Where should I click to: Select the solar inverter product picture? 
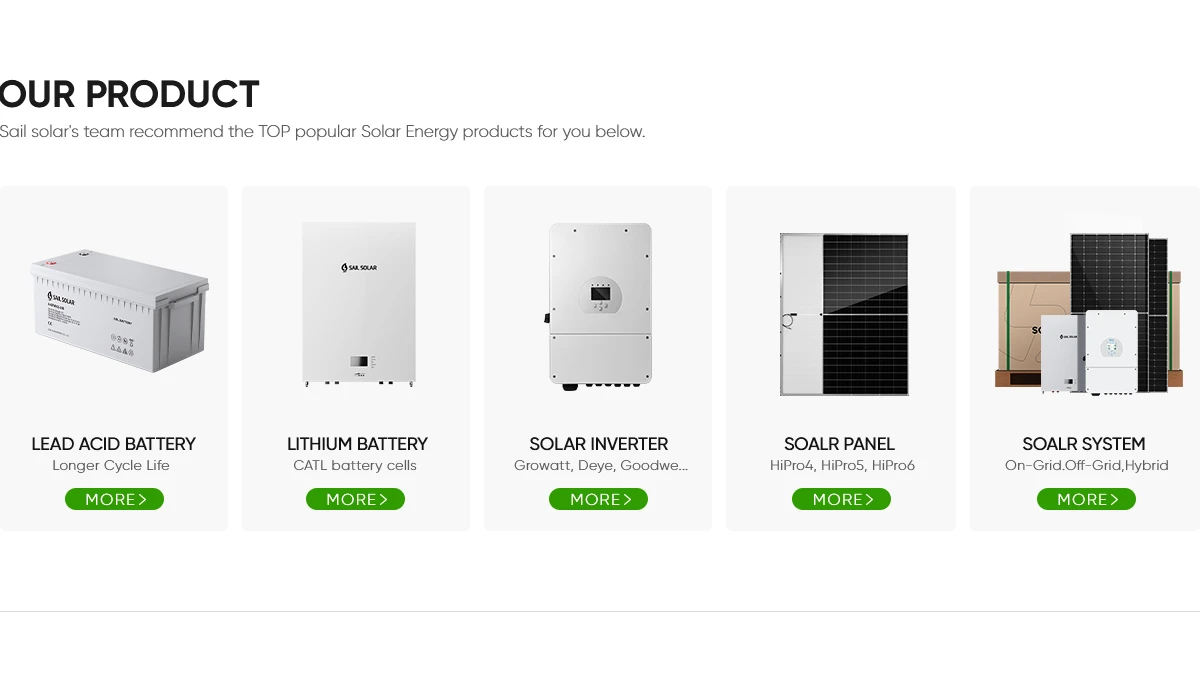click(x=598, y=305)
